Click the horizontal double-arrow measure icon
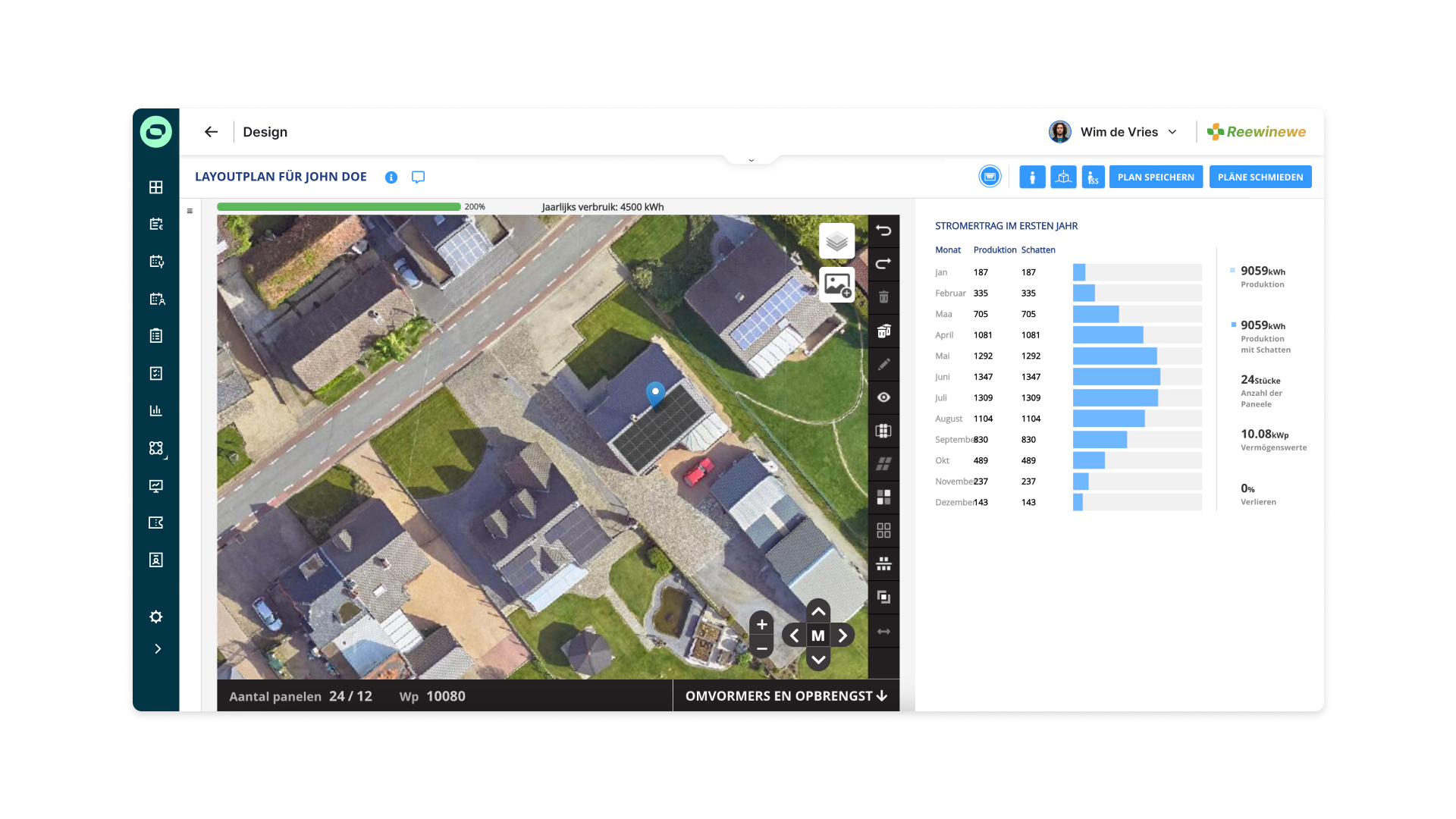Viewport: 1456px width, 819px height. [x=883, y=631]
